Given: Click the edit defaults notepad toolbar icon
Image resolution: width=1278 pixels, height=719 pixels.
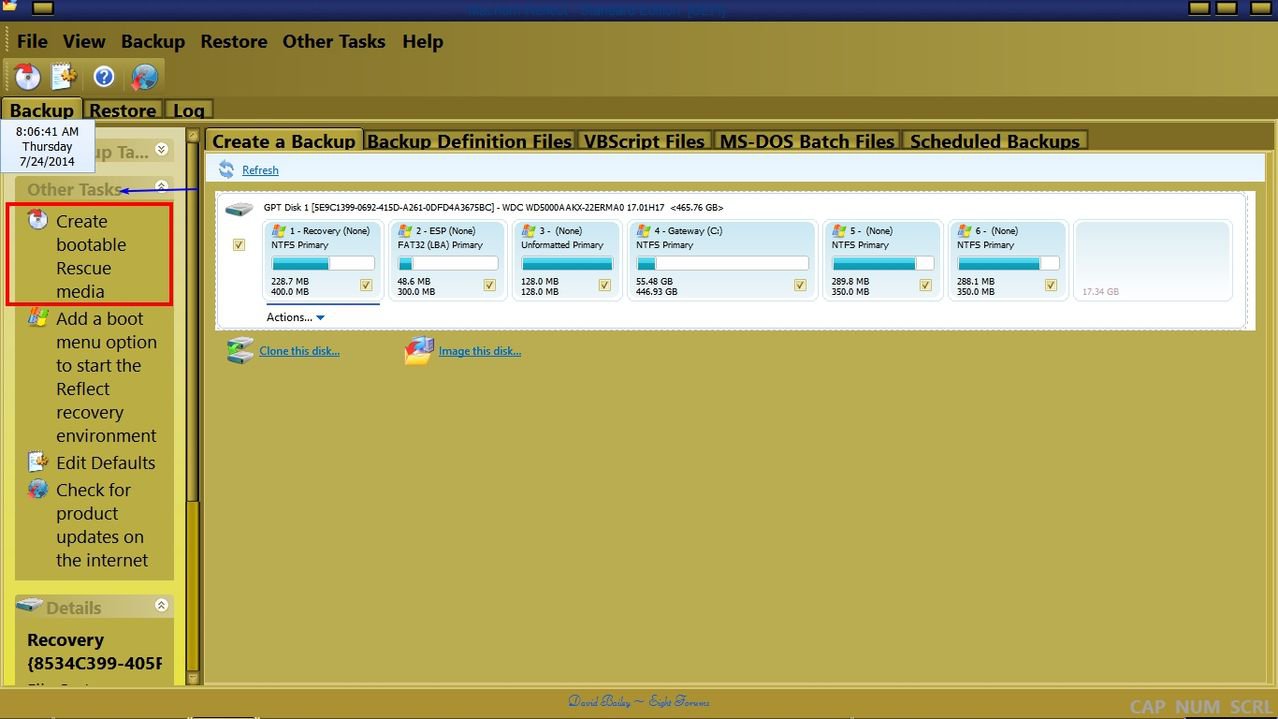Looking at the screenshot, I should (64, 76).
